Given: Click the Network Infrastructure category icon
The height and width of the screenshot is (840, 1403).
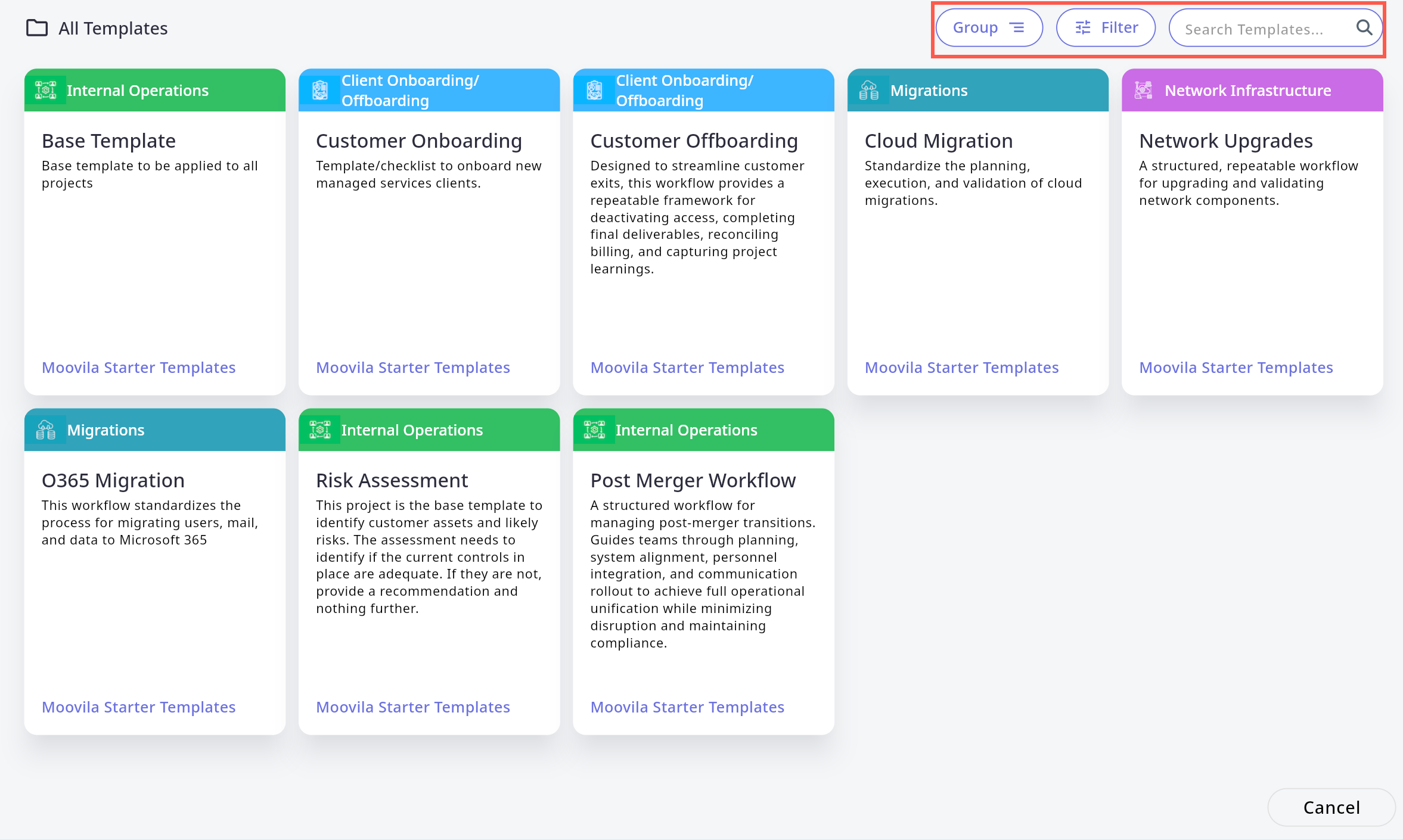Looking at the screenshot, I should point(1143,90).
